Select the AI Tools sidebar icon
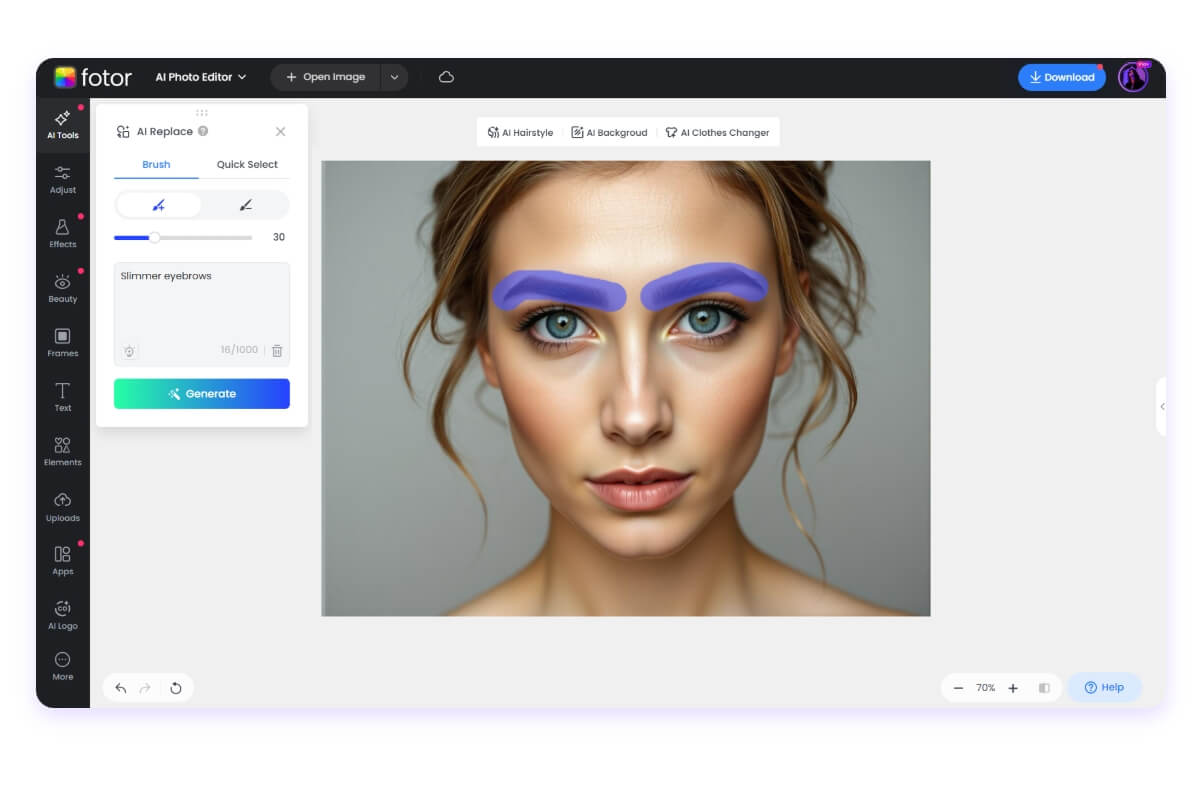Image resolution: width=1200 pixels, height=800 pixels. click(62, 122)
